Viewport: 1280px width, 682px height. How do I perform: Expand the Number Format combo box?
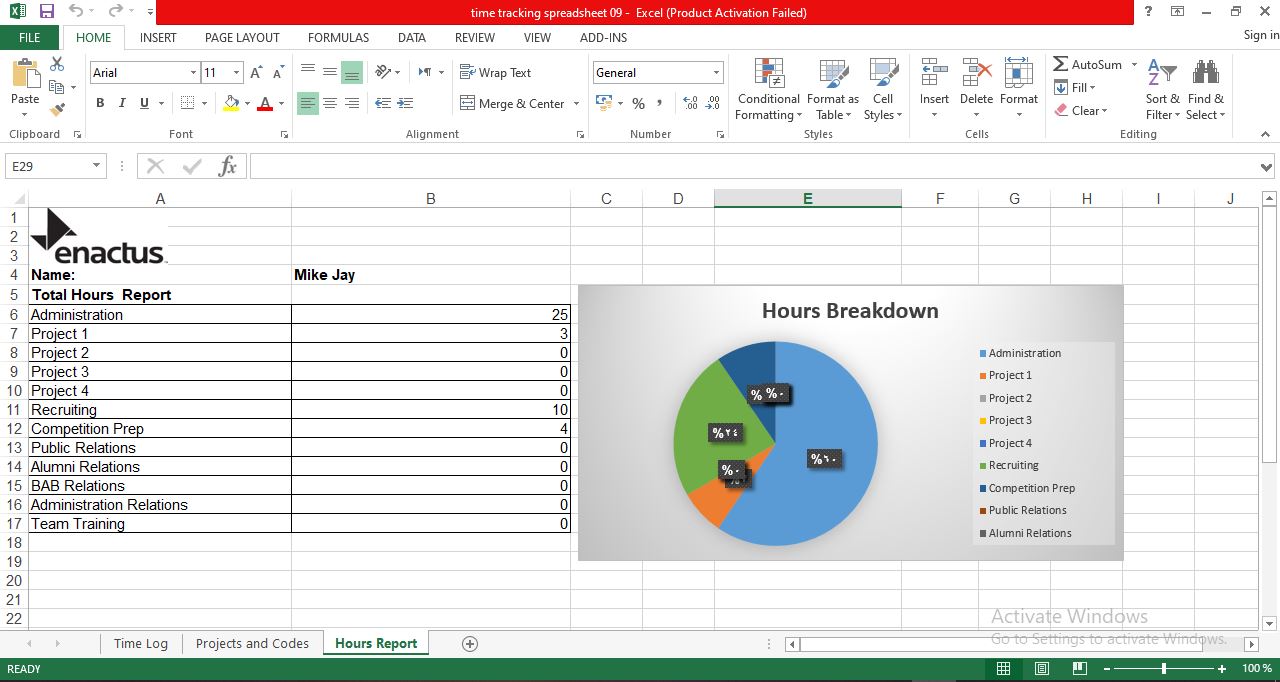point(716,72)
